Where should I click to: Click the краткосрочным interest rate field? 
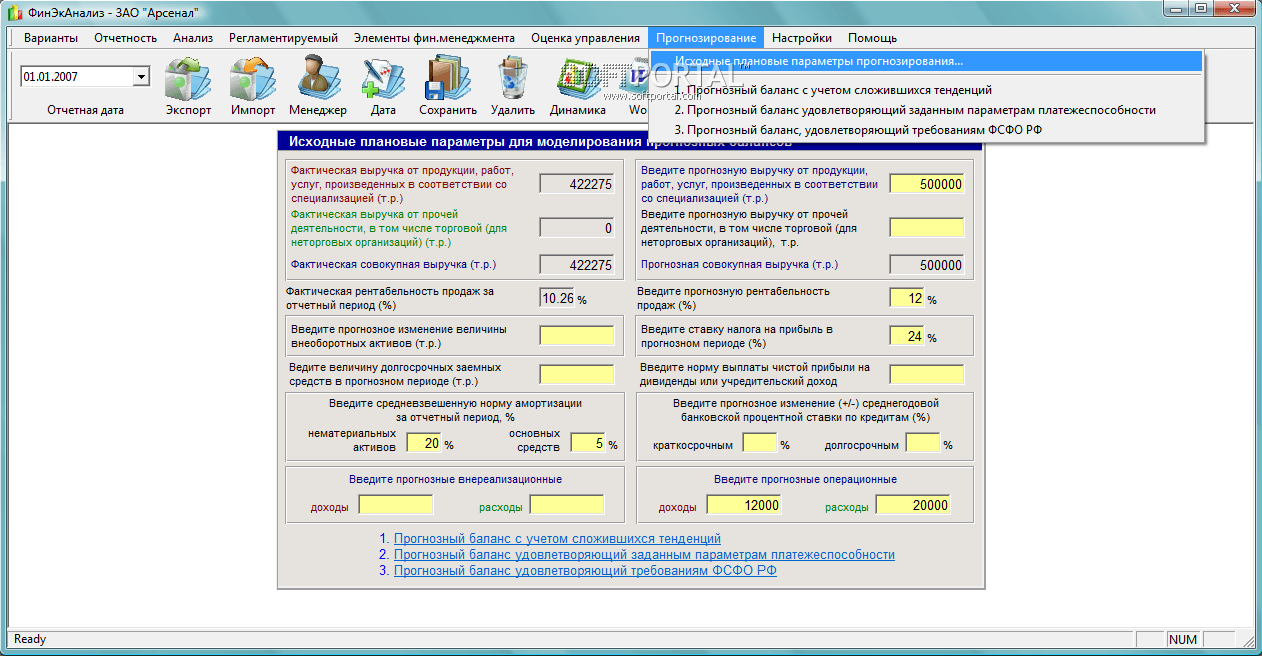point(760,442)
